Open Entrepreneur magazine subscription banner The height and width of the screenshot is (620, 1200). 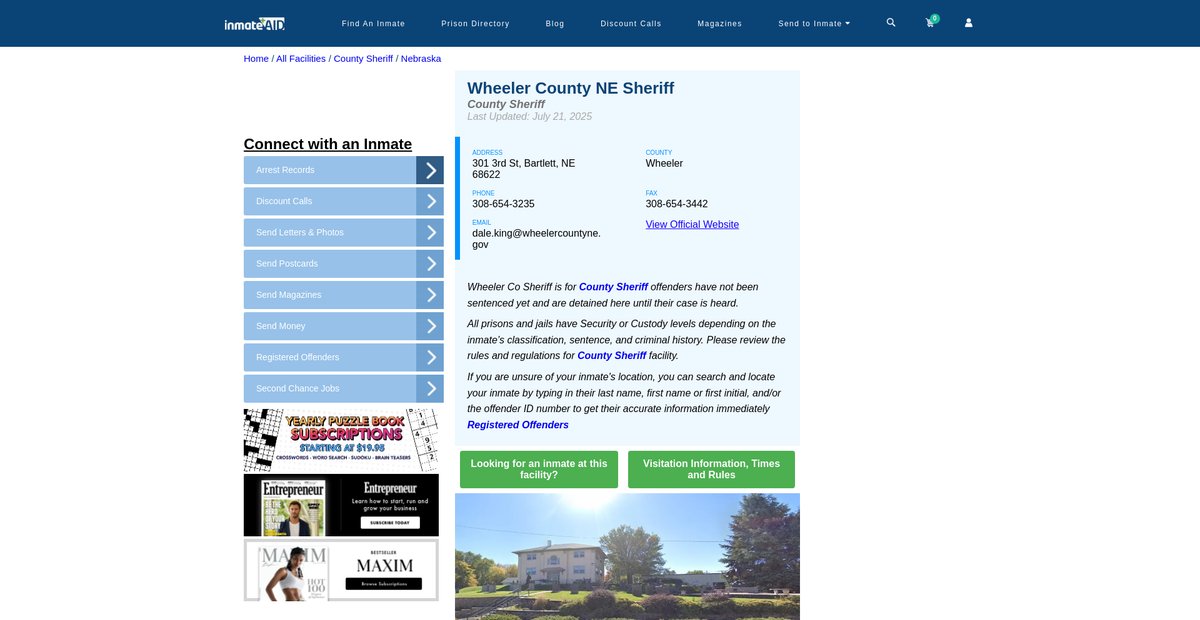pos(341,505)
